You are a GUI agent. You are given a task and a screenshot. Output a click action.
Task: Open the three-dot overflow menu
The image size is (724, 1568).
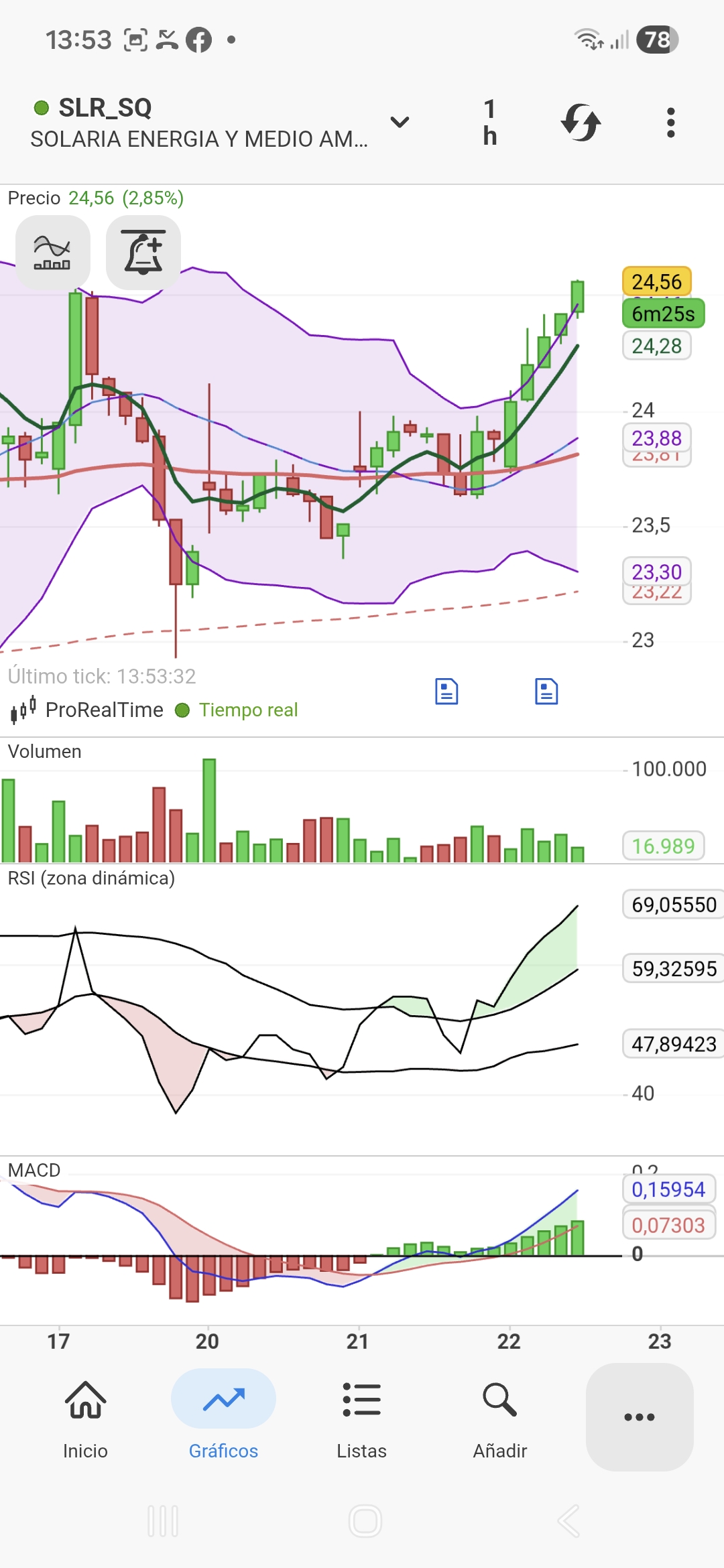pyautogui.click(x=670, y=123)
